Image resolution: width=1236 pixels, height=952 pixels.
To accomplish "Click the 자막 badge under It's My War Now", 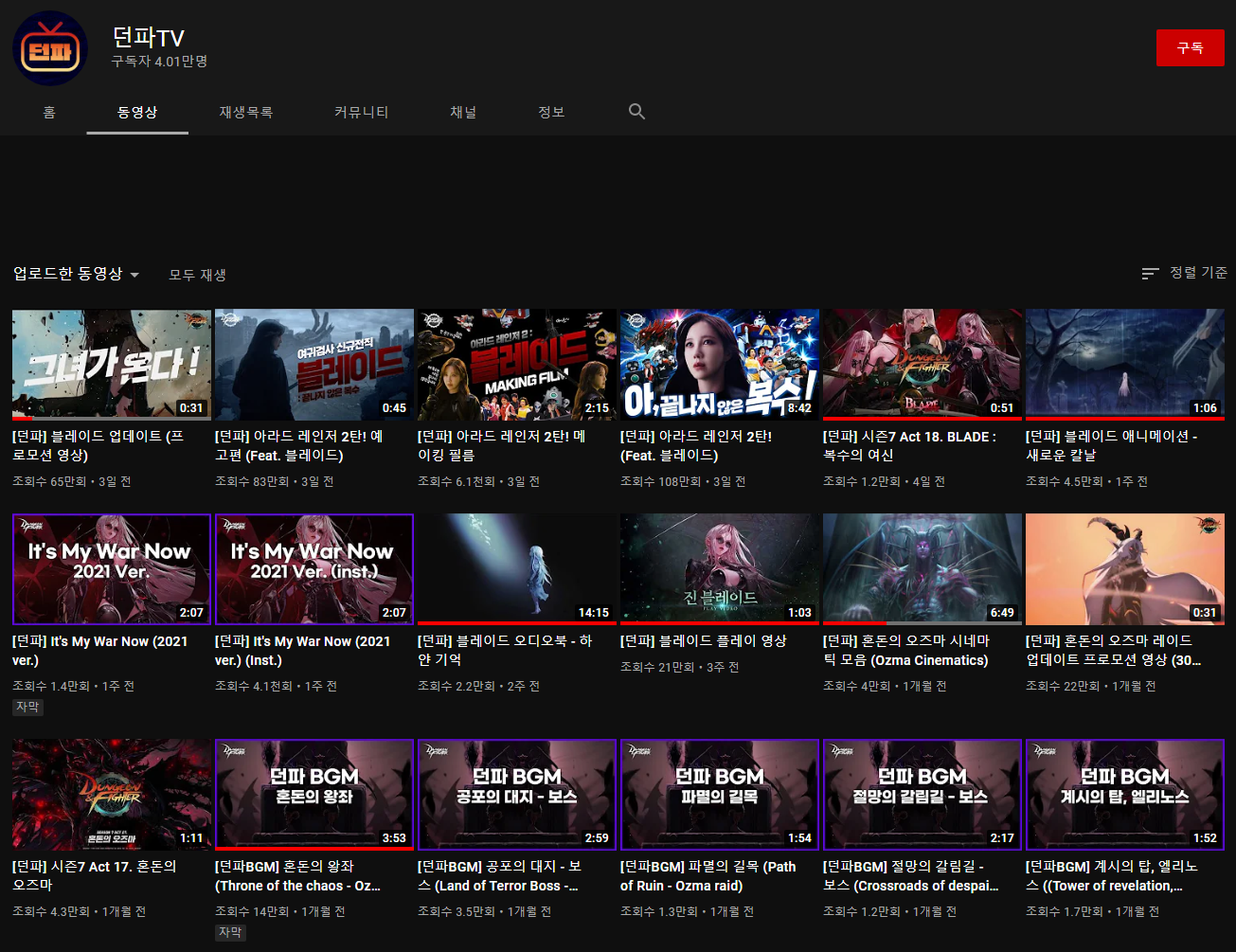I will click(27, 707).
